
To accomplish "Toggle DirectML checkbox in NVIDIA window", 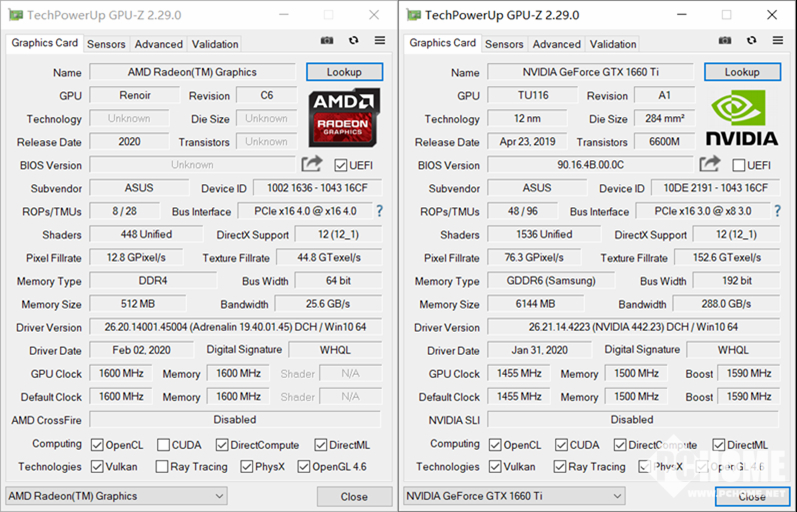I will [718, 445].
